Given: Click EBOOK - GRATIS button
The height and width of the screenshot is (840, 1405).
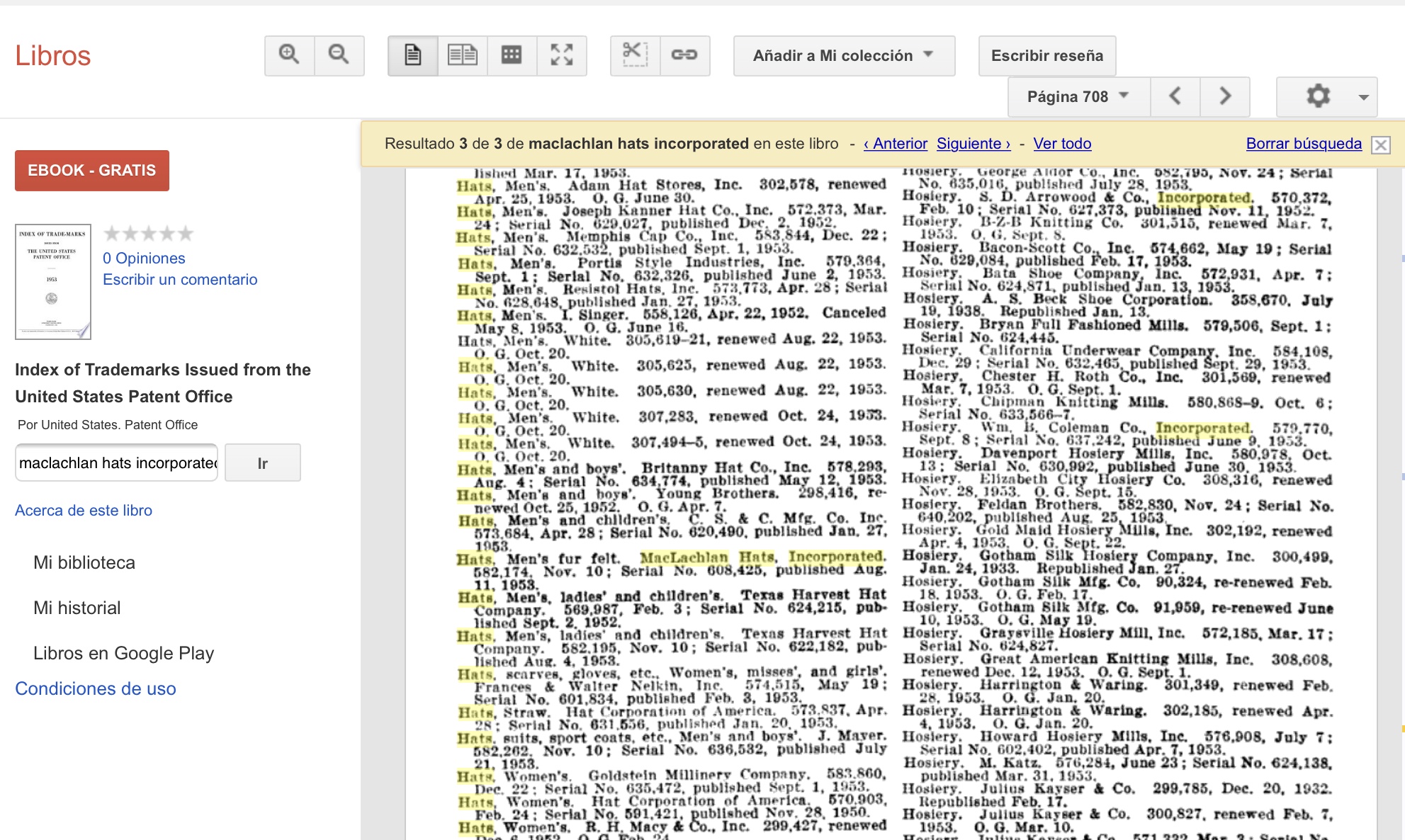Looking at the screenshot, I should 92,171.
